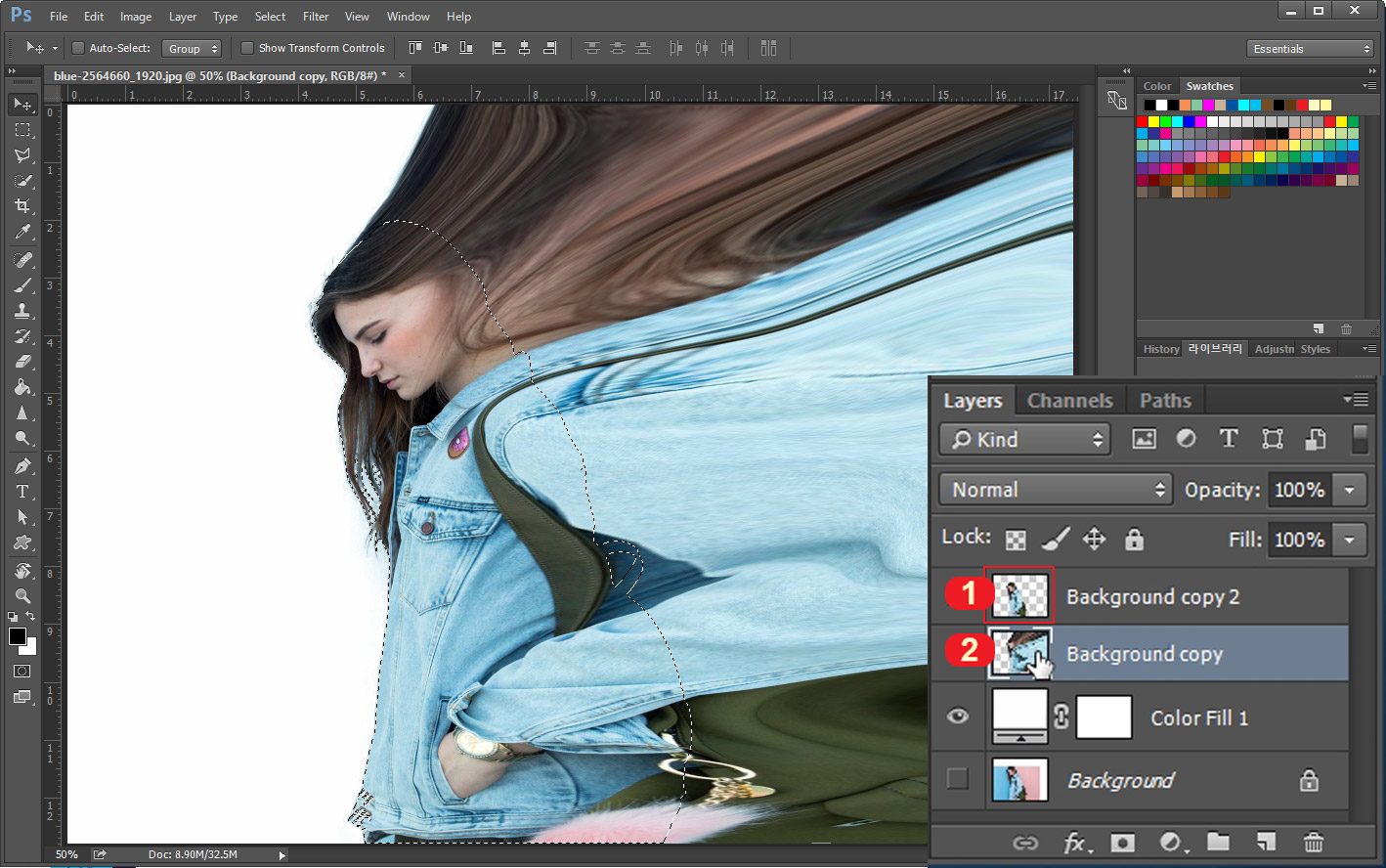Image resolution: width=1386 pixels, height=868 pixels.
Task: Click the Delete layer trash icon
Action: [1314, 843]
